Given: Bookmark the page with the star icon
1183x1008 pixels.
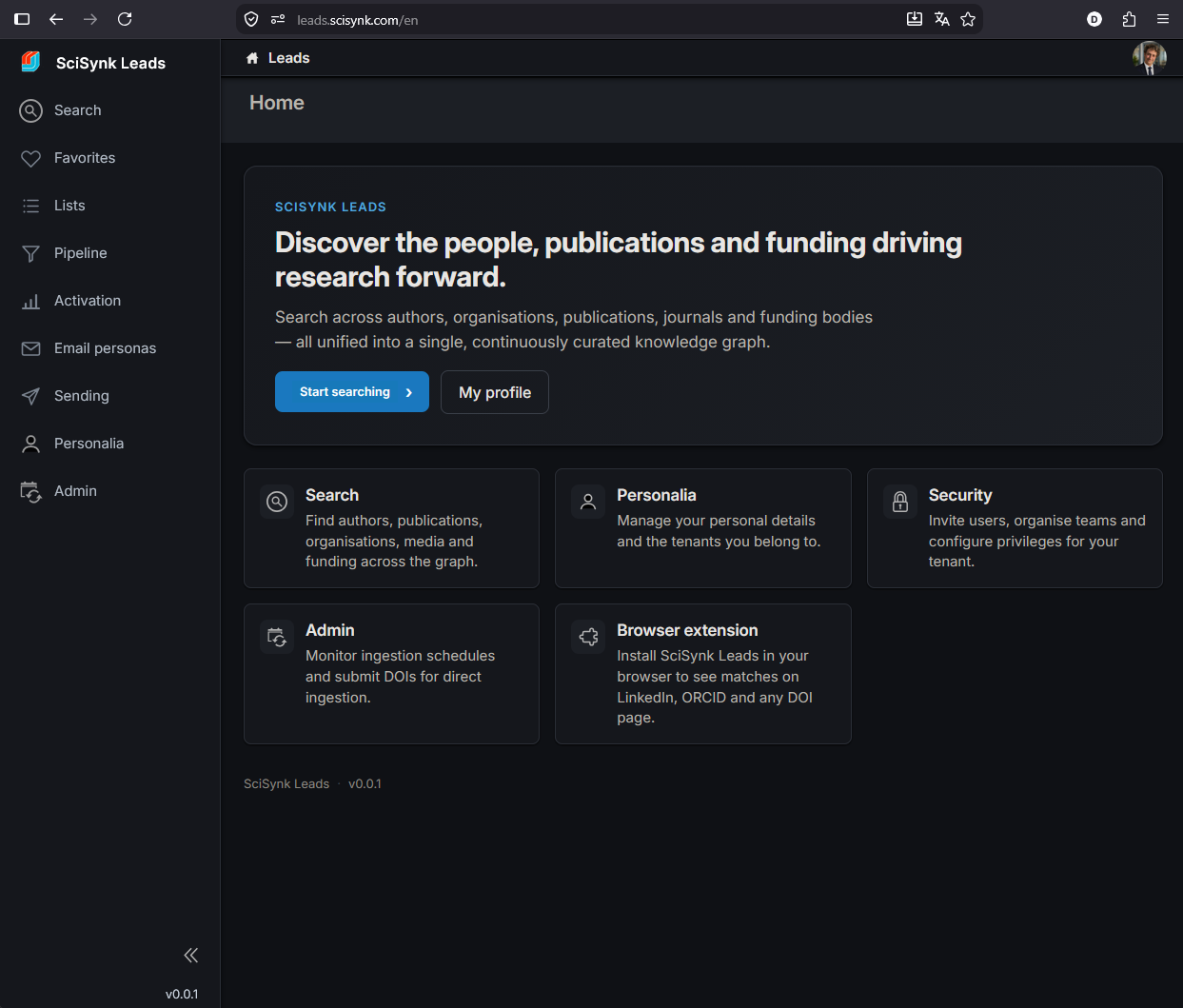Looking at the screenshot, I should (x=968, y=19).
